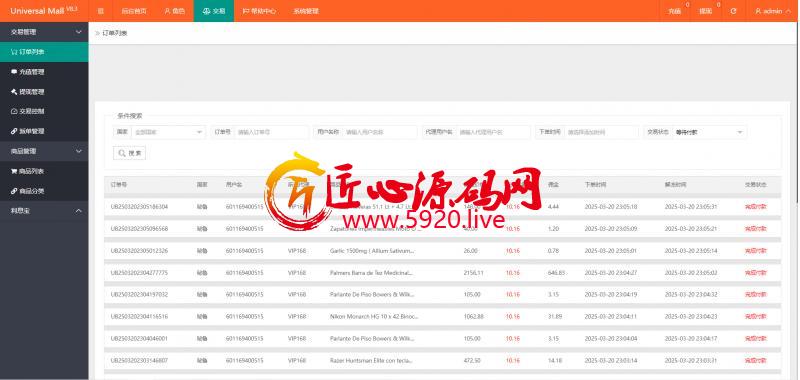This screenshot has height=380, width=800.
Task: Click the 充值 notification button in header
Action: point(675,11)
